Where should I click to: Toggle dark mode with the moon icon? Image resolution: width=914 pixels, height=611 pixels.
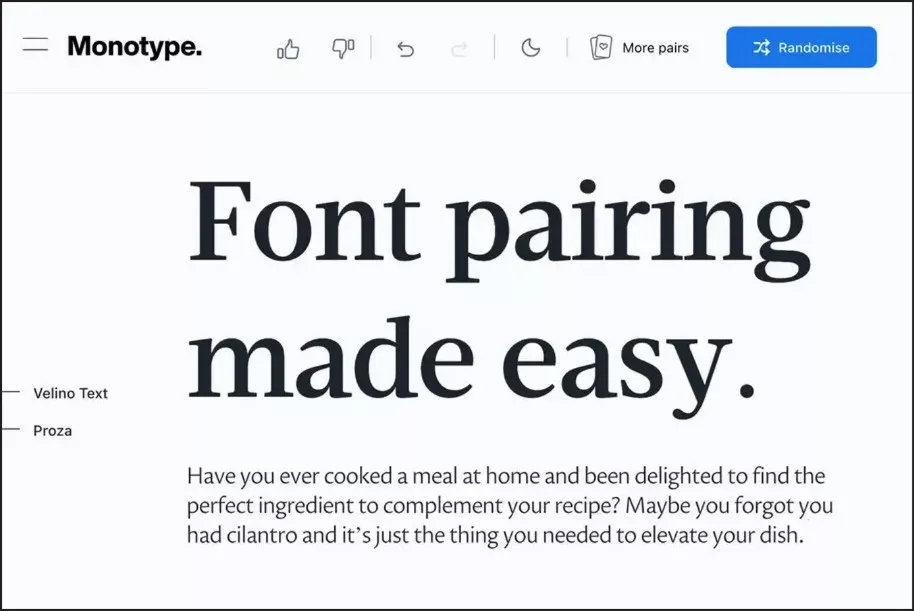tap(531, 47)
